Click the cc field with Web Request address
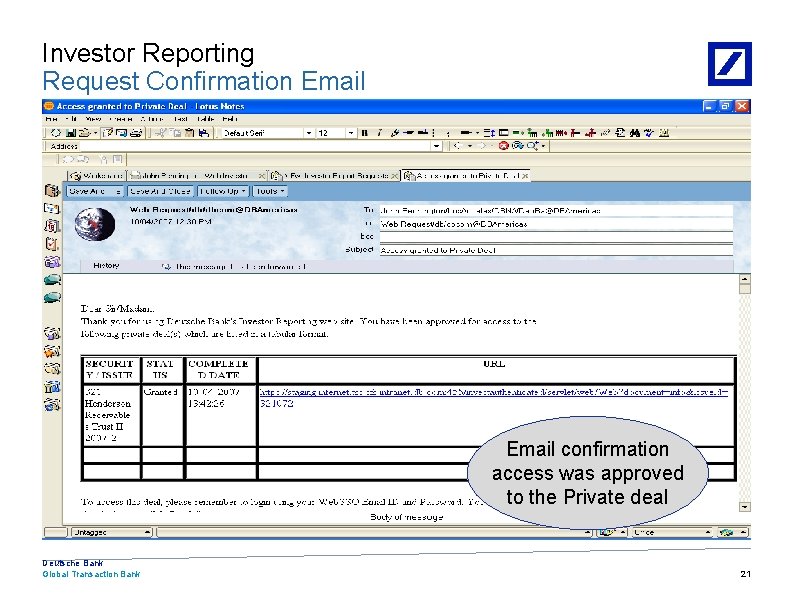Screen dimensions: 794x597 pos(556,224)
